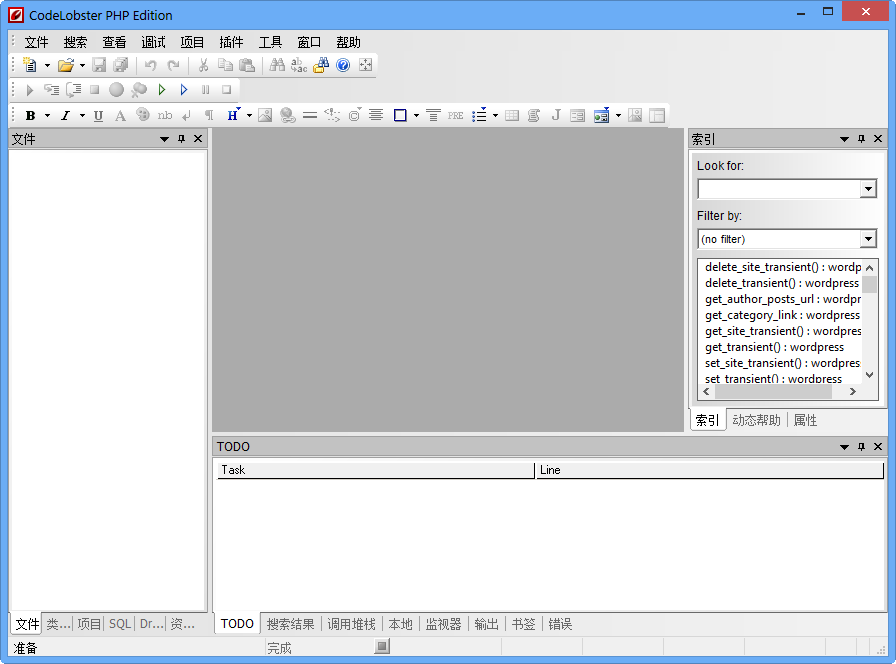Click the Copy icon
This screenshot has width=896, height=664.
tap(225, 65)
